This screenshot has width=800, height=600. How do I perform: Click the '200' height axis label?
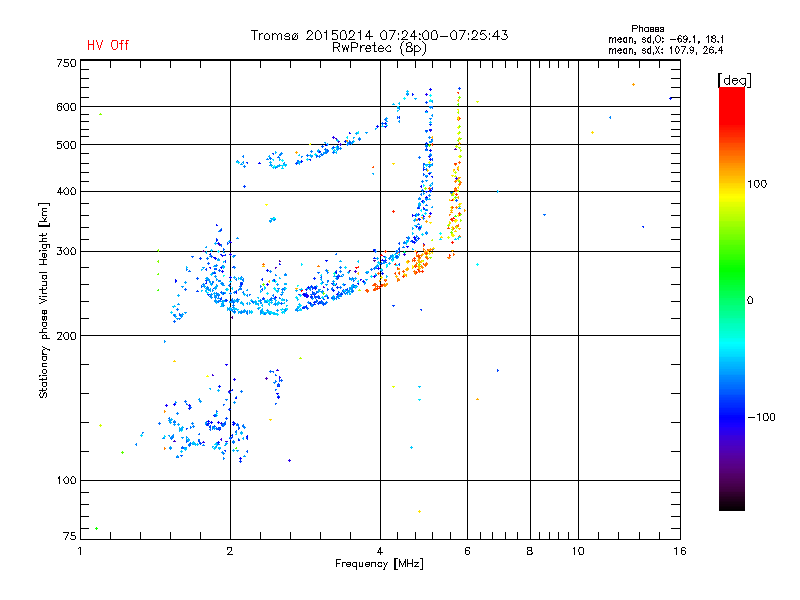click(x=66, y=336)
